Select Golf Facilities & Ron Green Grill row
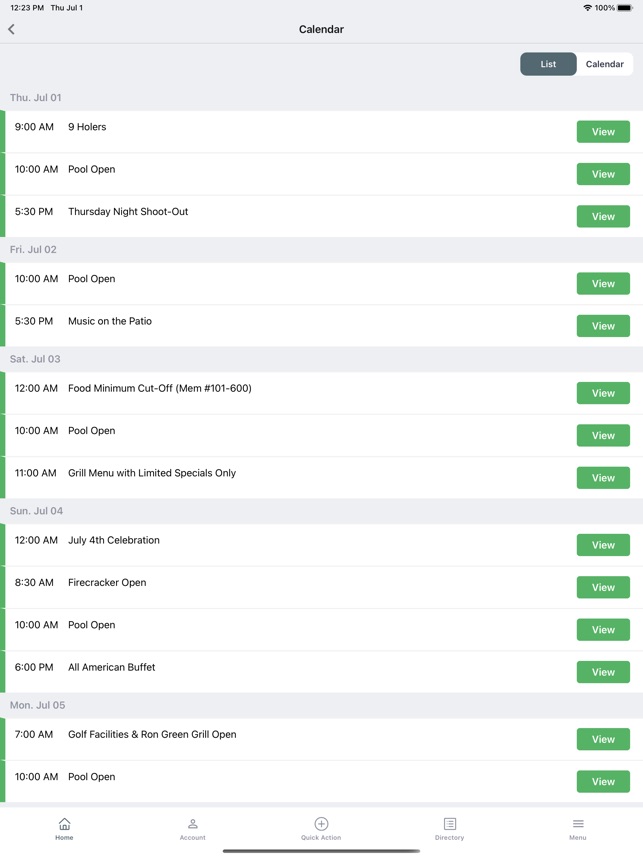 tap(321, 739)
